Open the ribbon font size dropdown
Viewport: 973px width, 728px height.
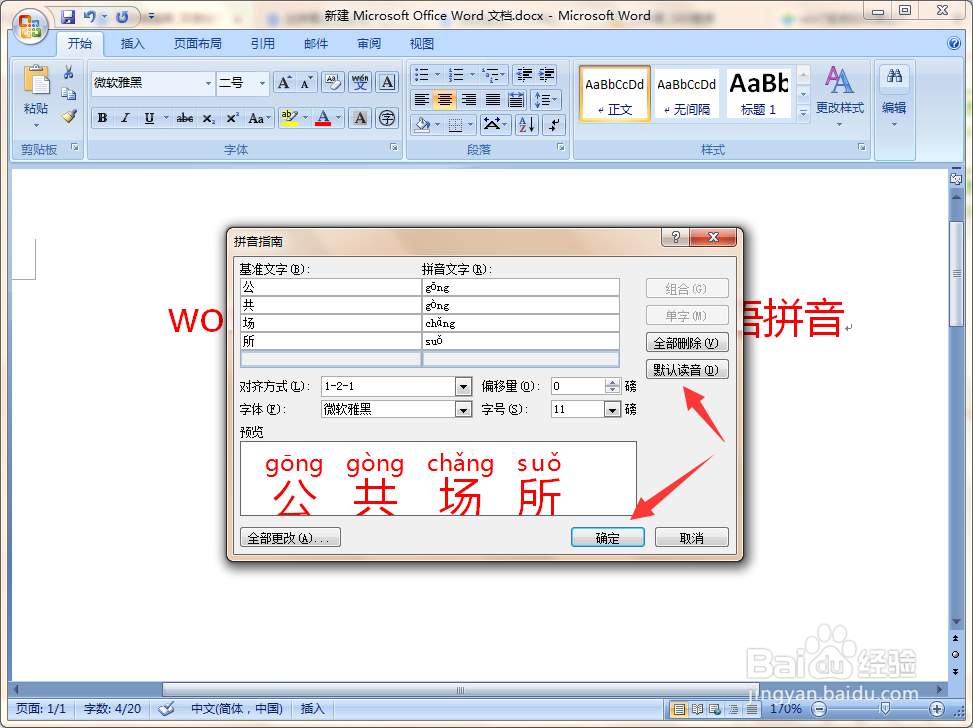pyautogui.click(x=262, y=83)
